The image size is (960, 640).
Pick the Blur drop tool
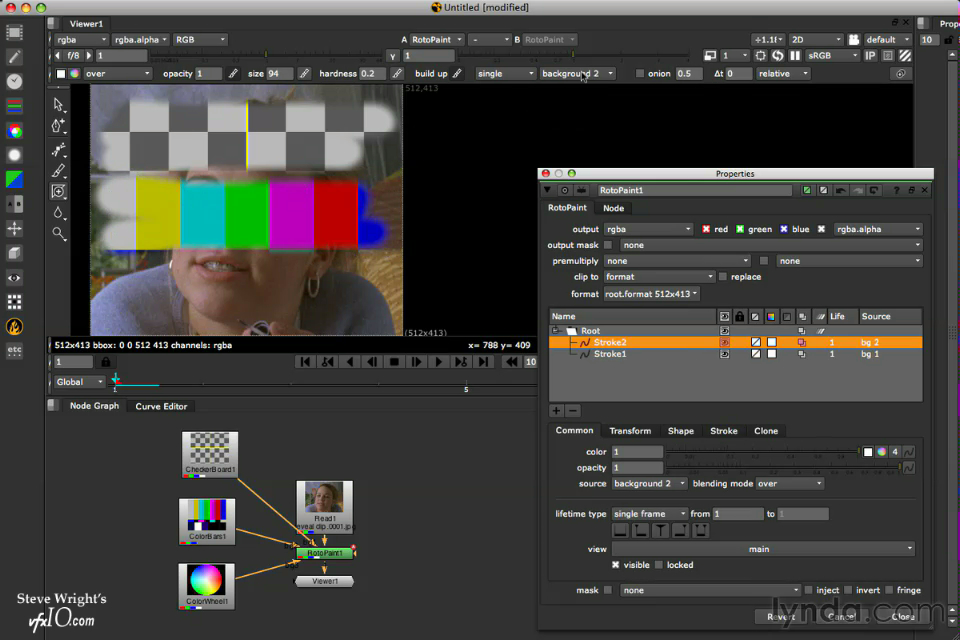click(x=59, y=212)
